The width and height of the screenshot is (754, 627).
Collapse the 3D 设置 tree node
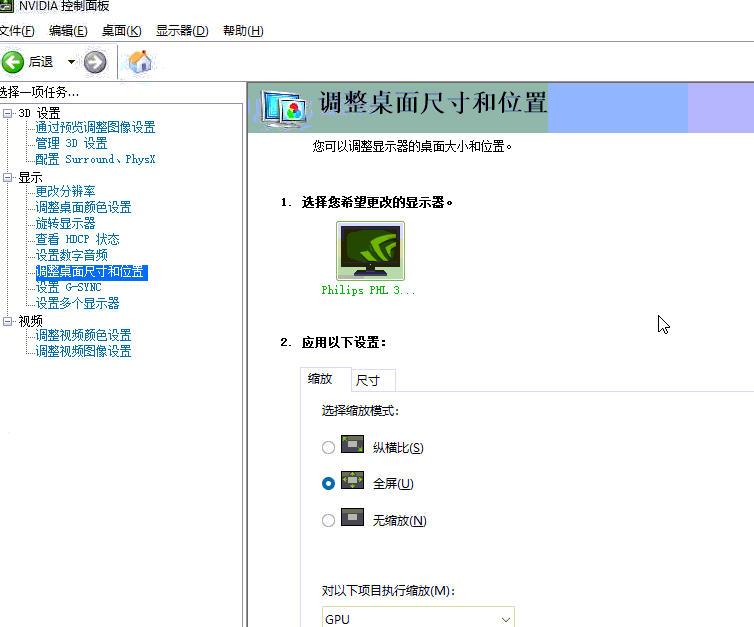coord(8,113)
